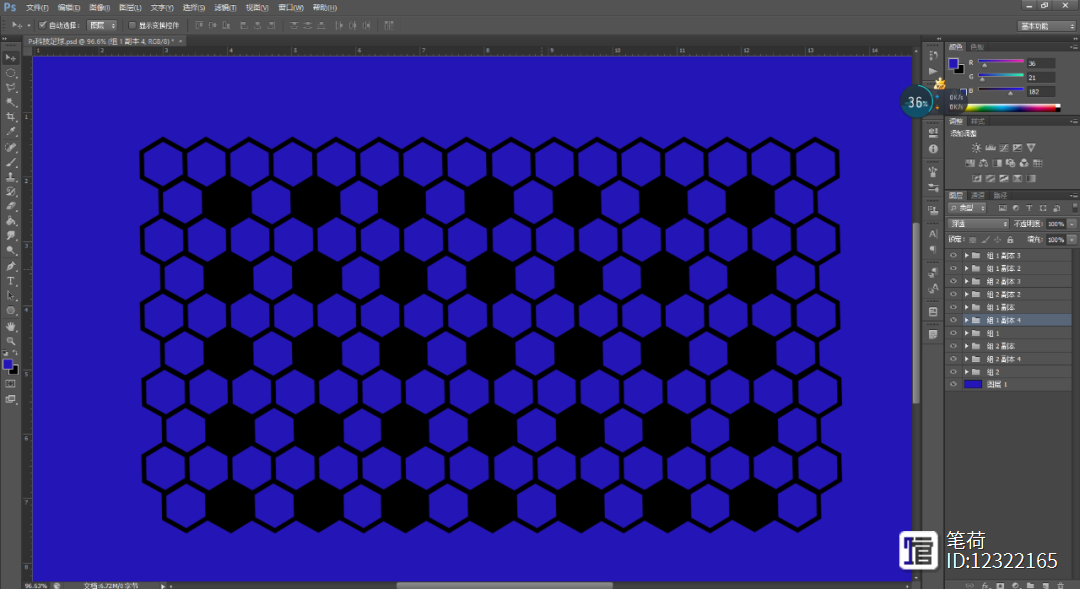Switch to the 路径 paths tab
The height and width of the screenshot is (589, 1080).
pyautogui.click(x=1000, y=196)
